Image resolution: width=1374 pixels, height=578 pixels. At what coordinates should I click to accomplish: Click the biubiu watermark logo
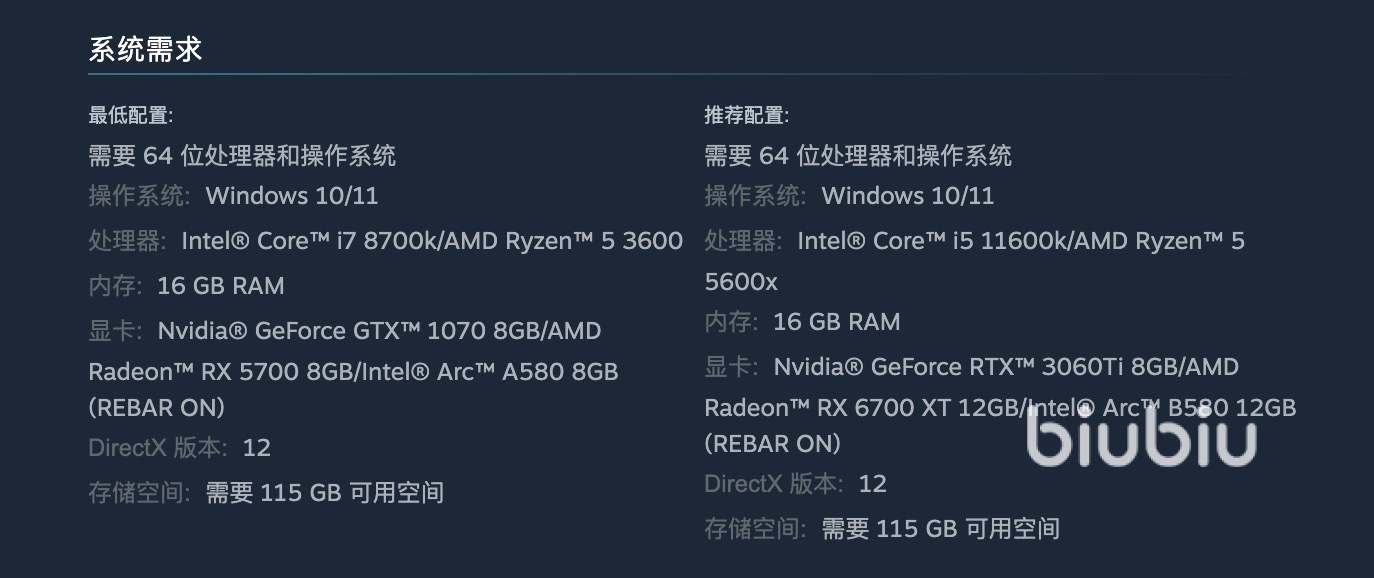[1141, 440]
